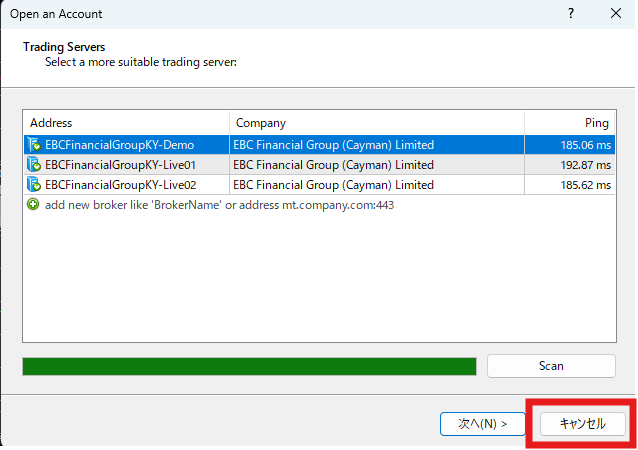Sort servers by Company column header
This screenshot has height=450, width=638.
tap(377, 123)
